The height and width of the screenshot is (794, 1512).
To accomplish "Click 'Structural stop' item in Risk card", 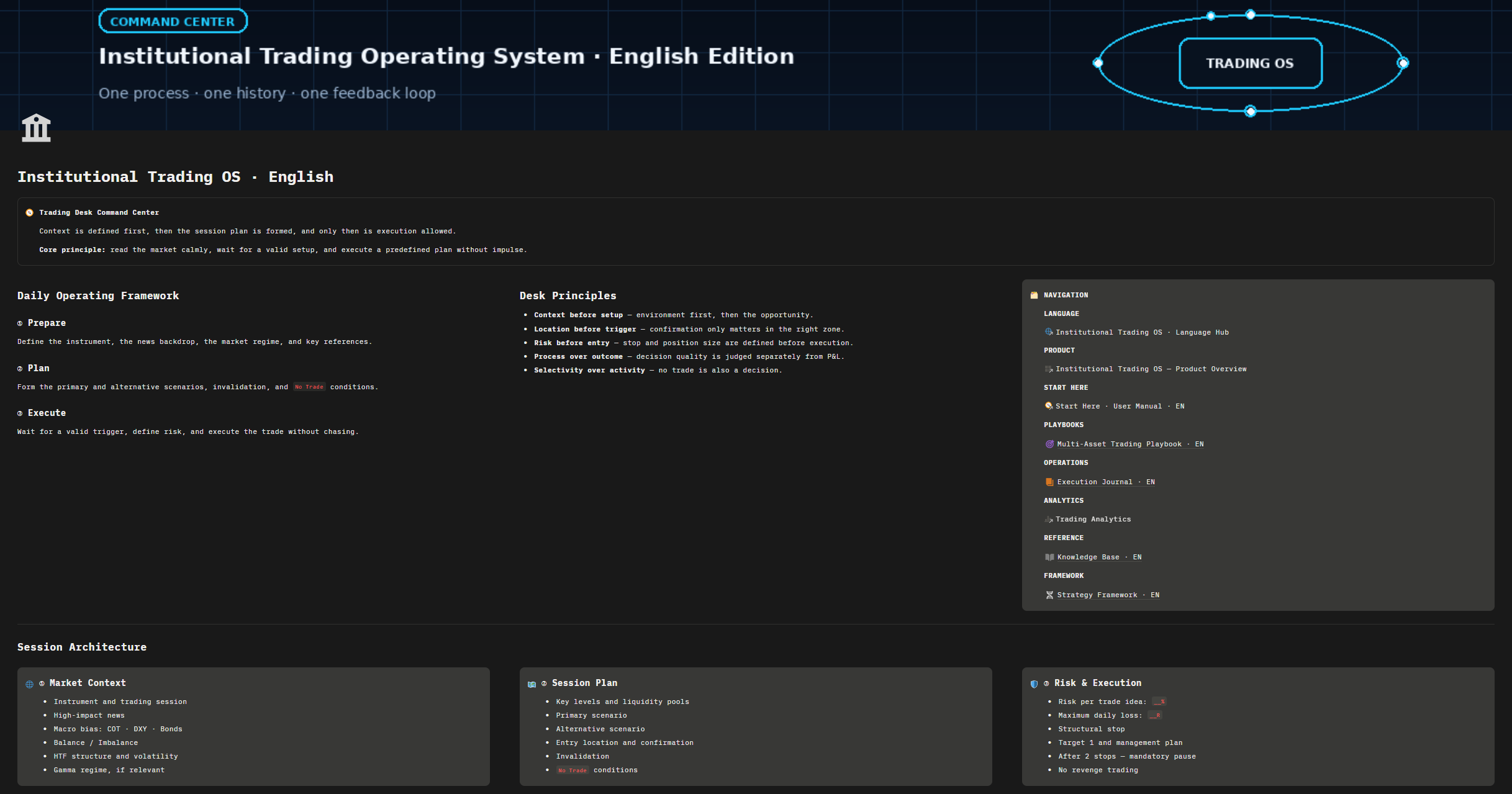I will [1091, 729].
